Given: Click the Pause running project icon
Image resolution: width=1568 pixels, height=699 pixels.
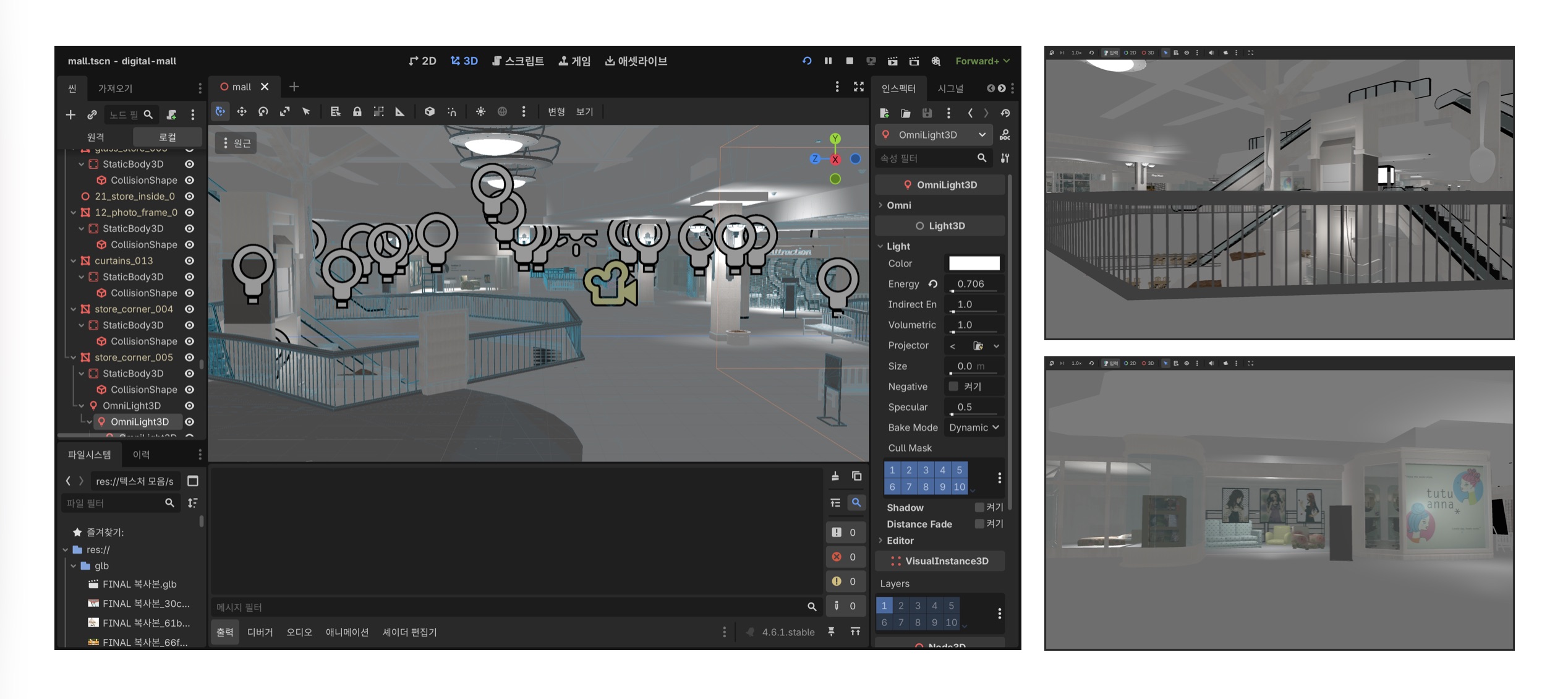Looking at the screenshot, I should [x=828, y=61].
